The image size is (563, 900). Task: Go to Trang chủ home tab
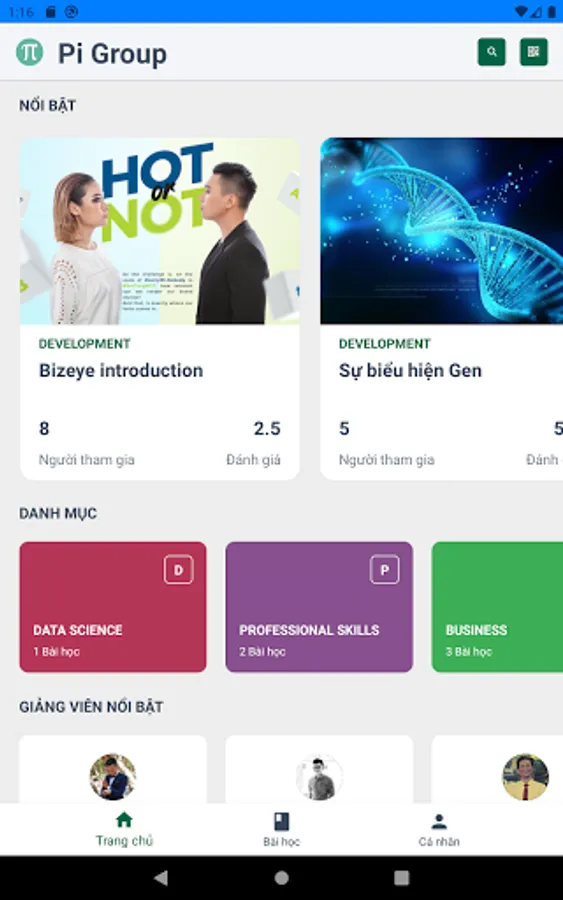124,829
